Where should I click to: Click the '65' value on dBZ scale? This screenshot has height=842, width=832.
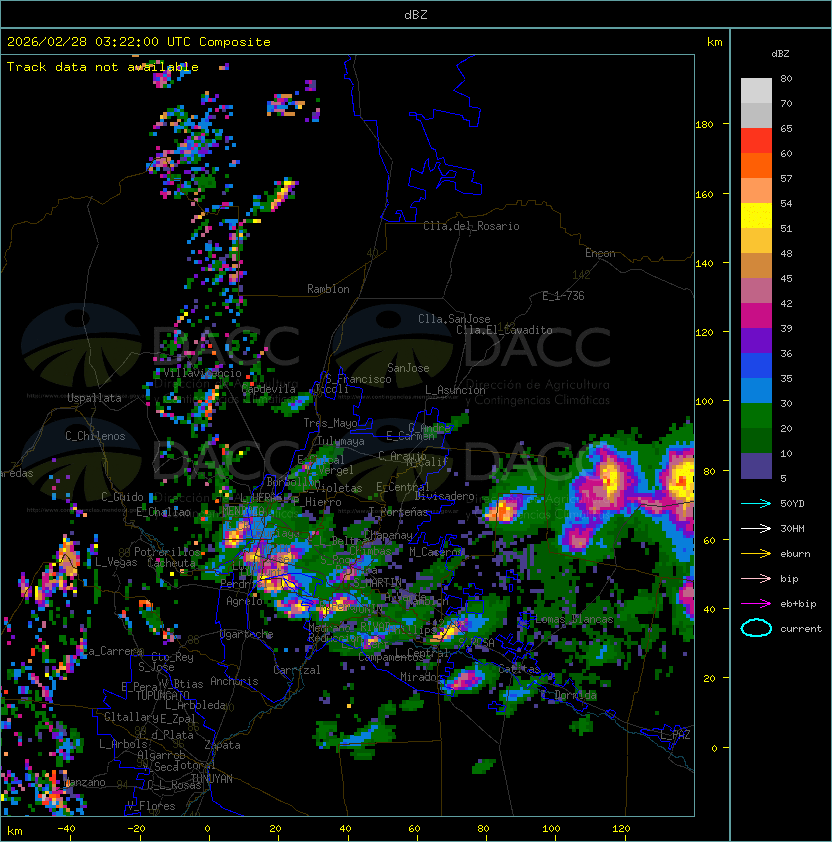[x=786, y=128]
